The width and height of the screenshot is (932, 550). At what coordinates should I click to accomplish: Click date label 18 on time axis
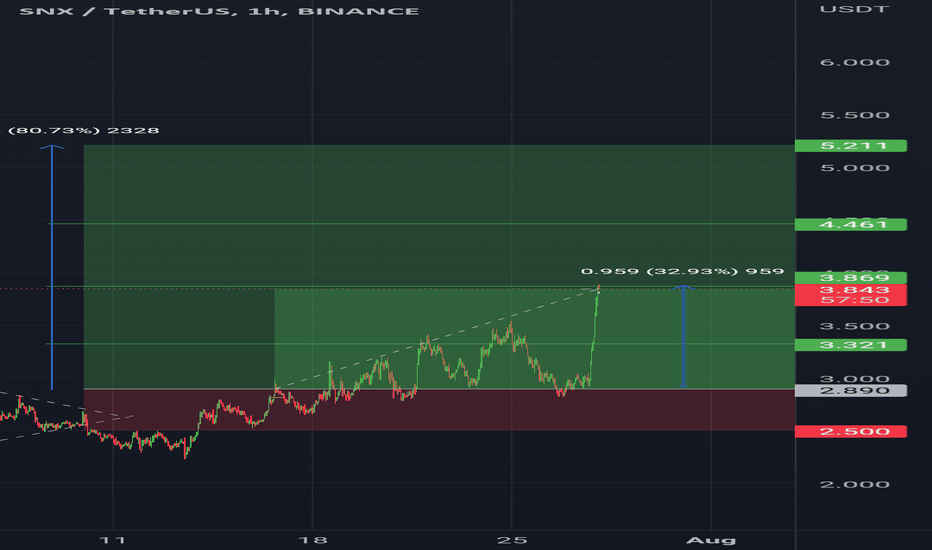point(313,540)
